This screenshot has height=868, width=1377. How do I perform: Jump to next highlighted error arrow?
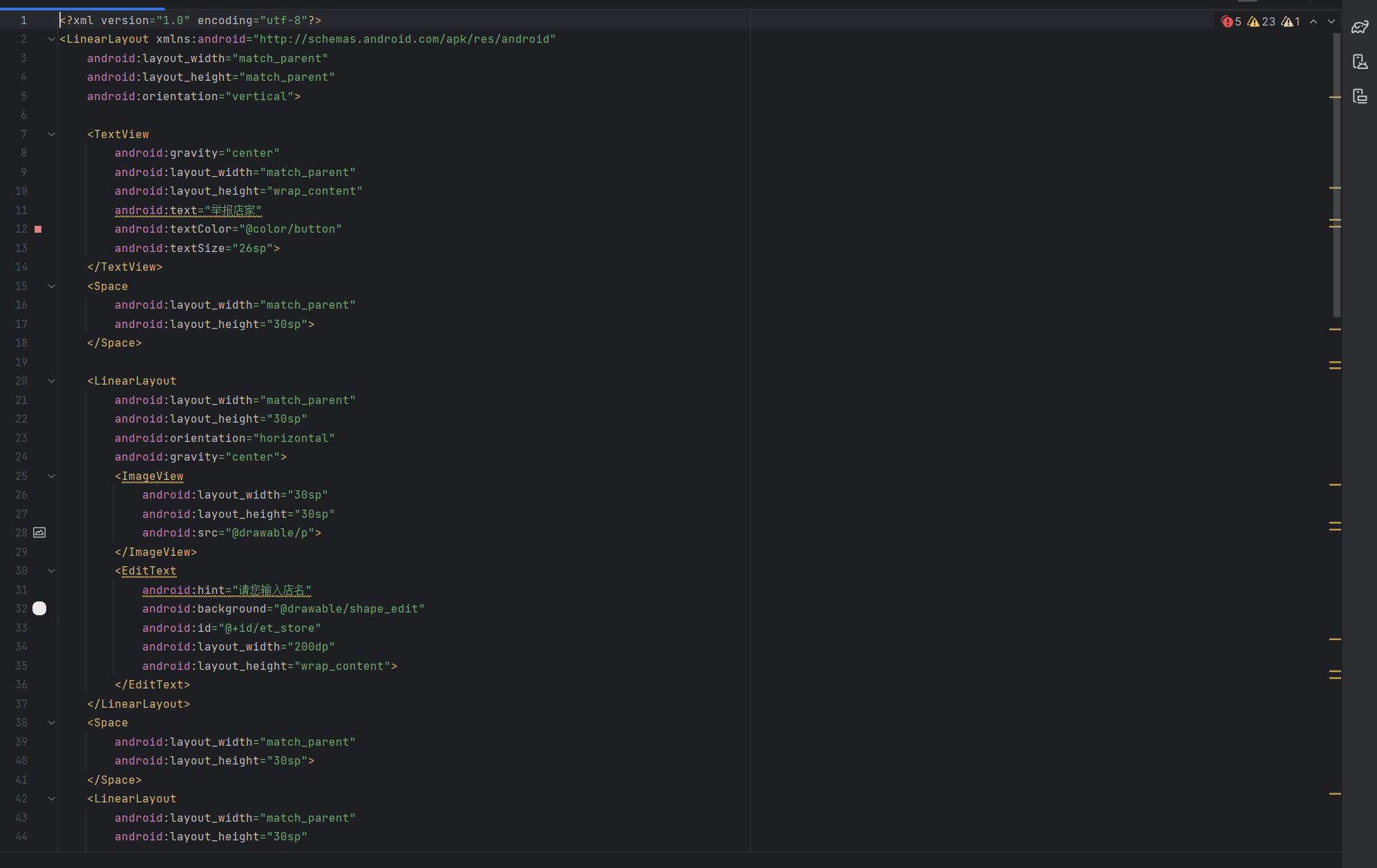[x=1331, y=22]
